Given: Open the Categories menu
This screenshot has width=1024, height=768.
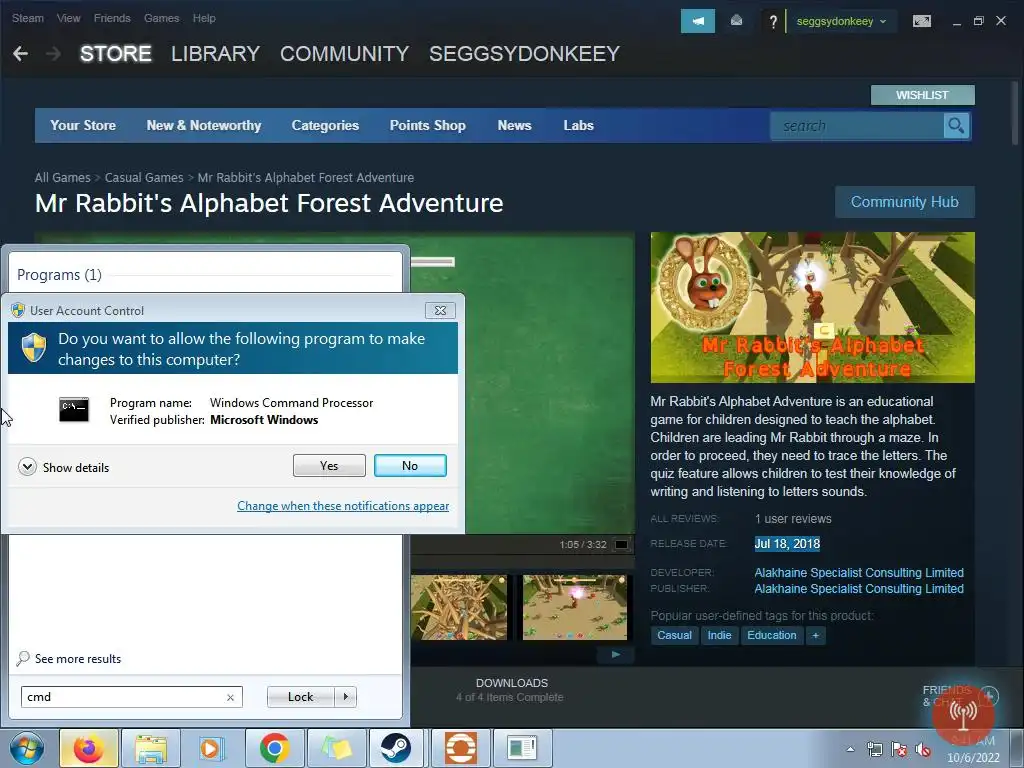Looking at the screenshot, I should 325,125.
